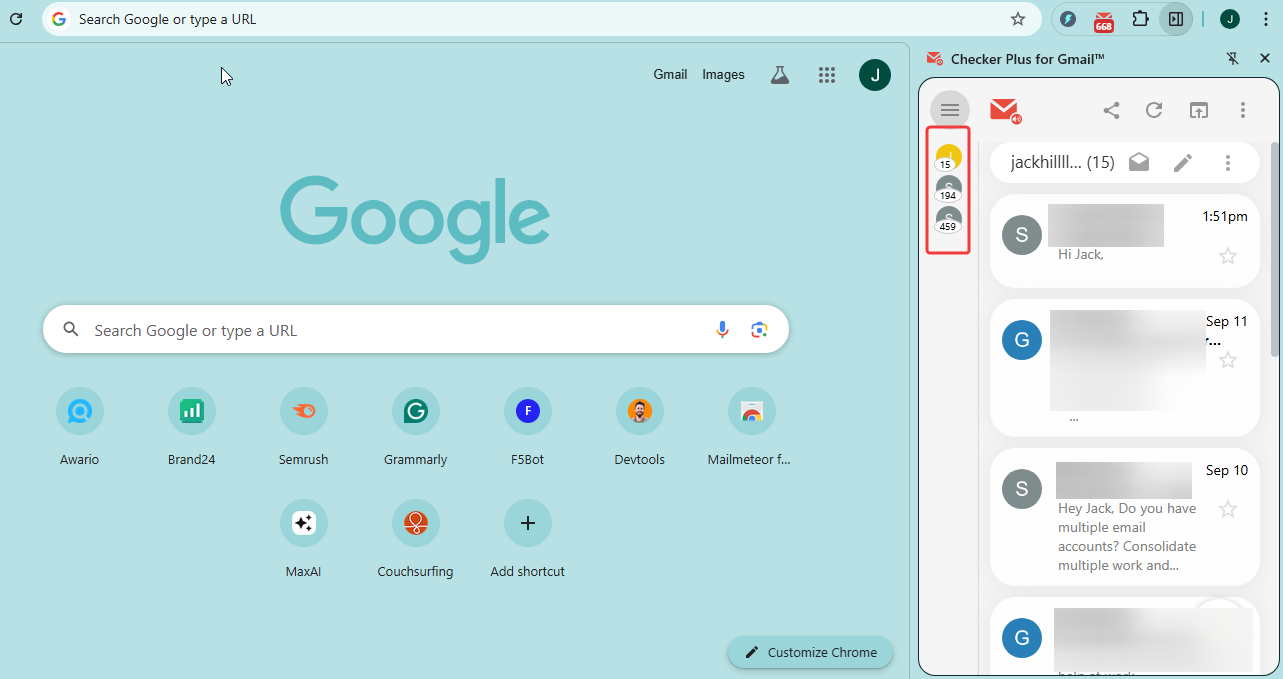Open the Checker Plus hamburger menu
The width and height of the screenshot is (1283, 679).
(949, 110)
